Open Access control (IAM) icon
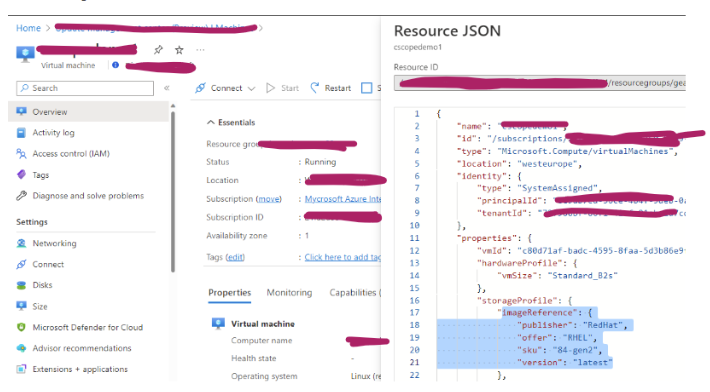Viewport: 710px width, 392px height. click(21, 153)
